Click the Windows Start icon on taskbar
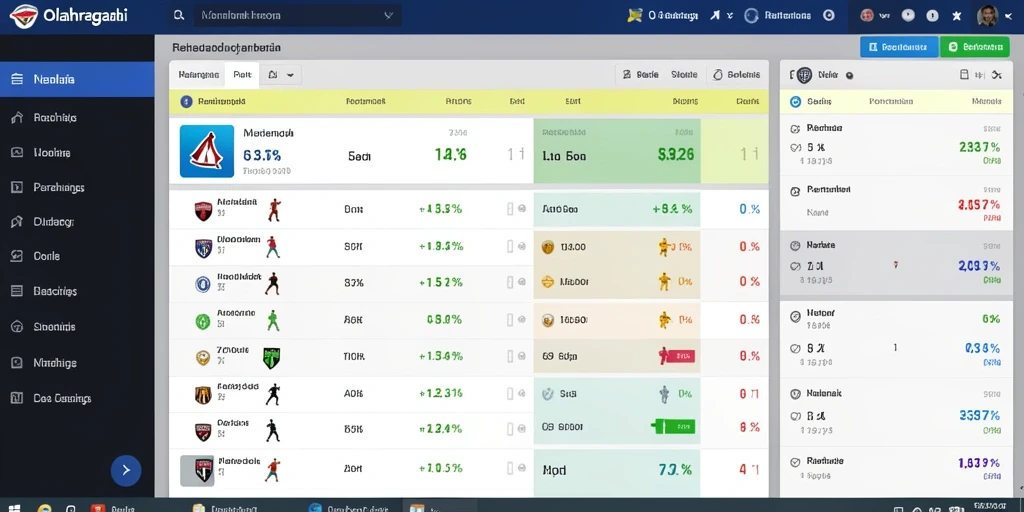This screenshot has height=512, width=1024. tap(12, 507)
